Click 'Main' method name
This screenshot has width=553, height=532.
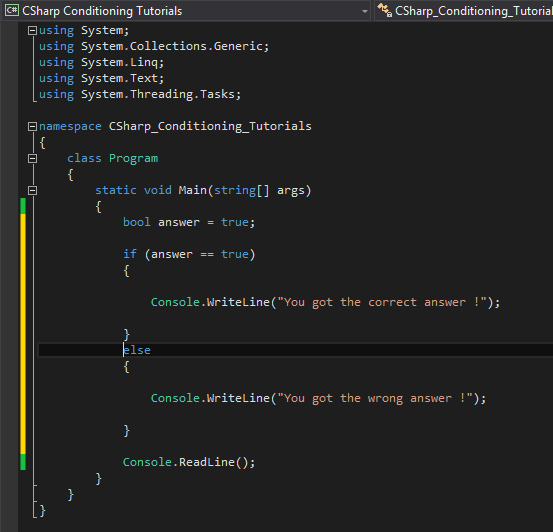(193, 191)
